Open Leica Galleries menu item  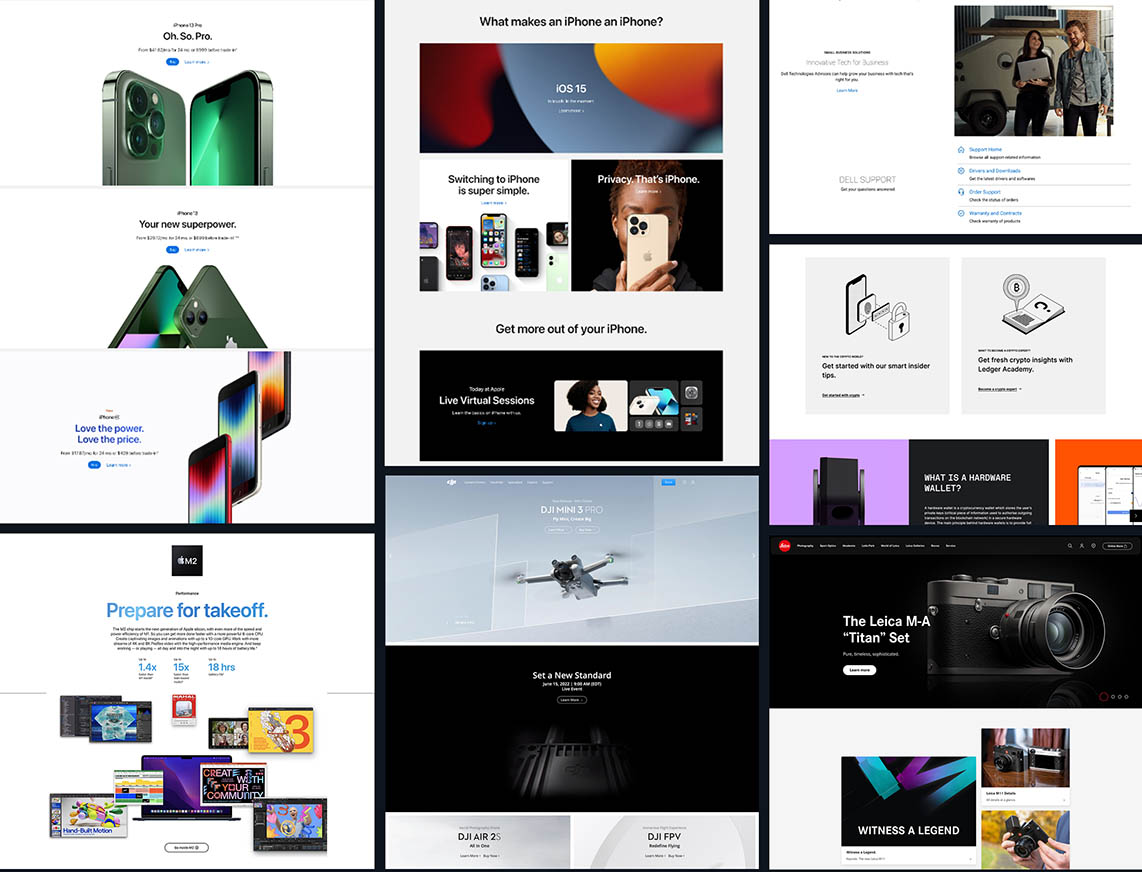coord(915,546)
